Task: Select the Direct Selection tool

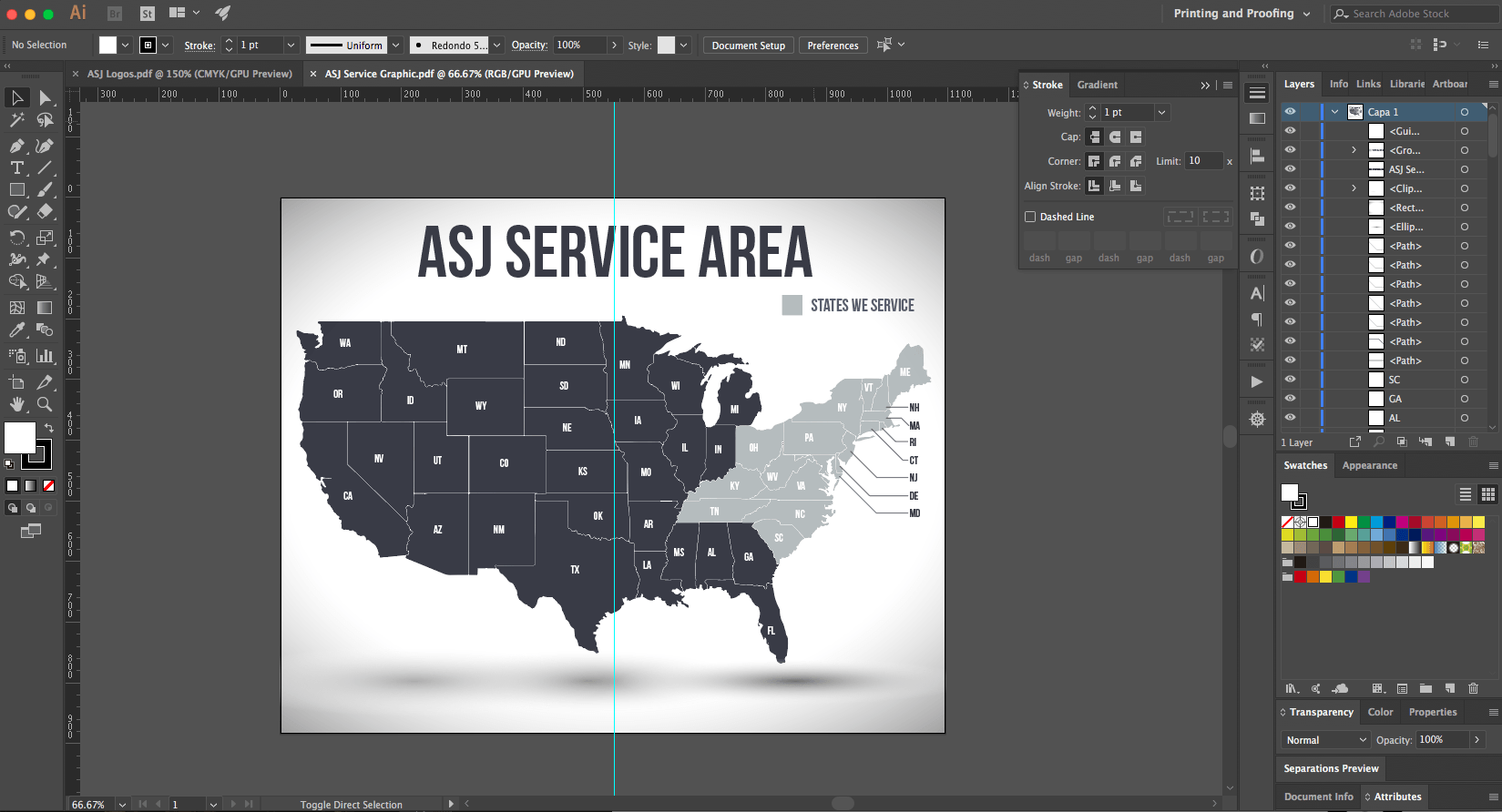Action: point(45,97)
